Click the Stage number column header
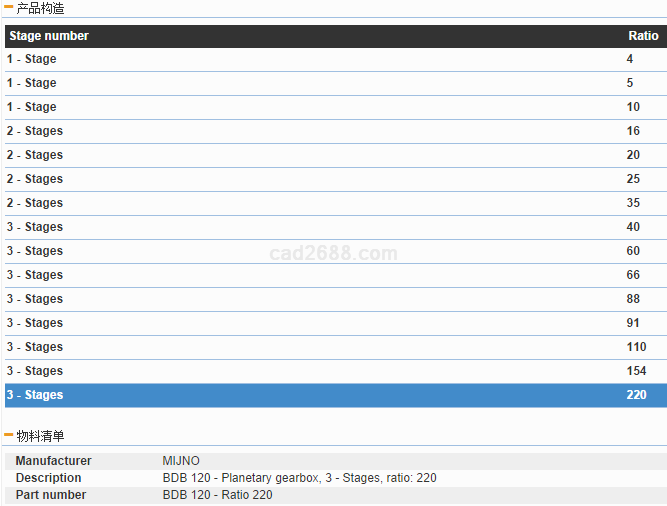Screen dimensions: 667x506 point(49,36)
